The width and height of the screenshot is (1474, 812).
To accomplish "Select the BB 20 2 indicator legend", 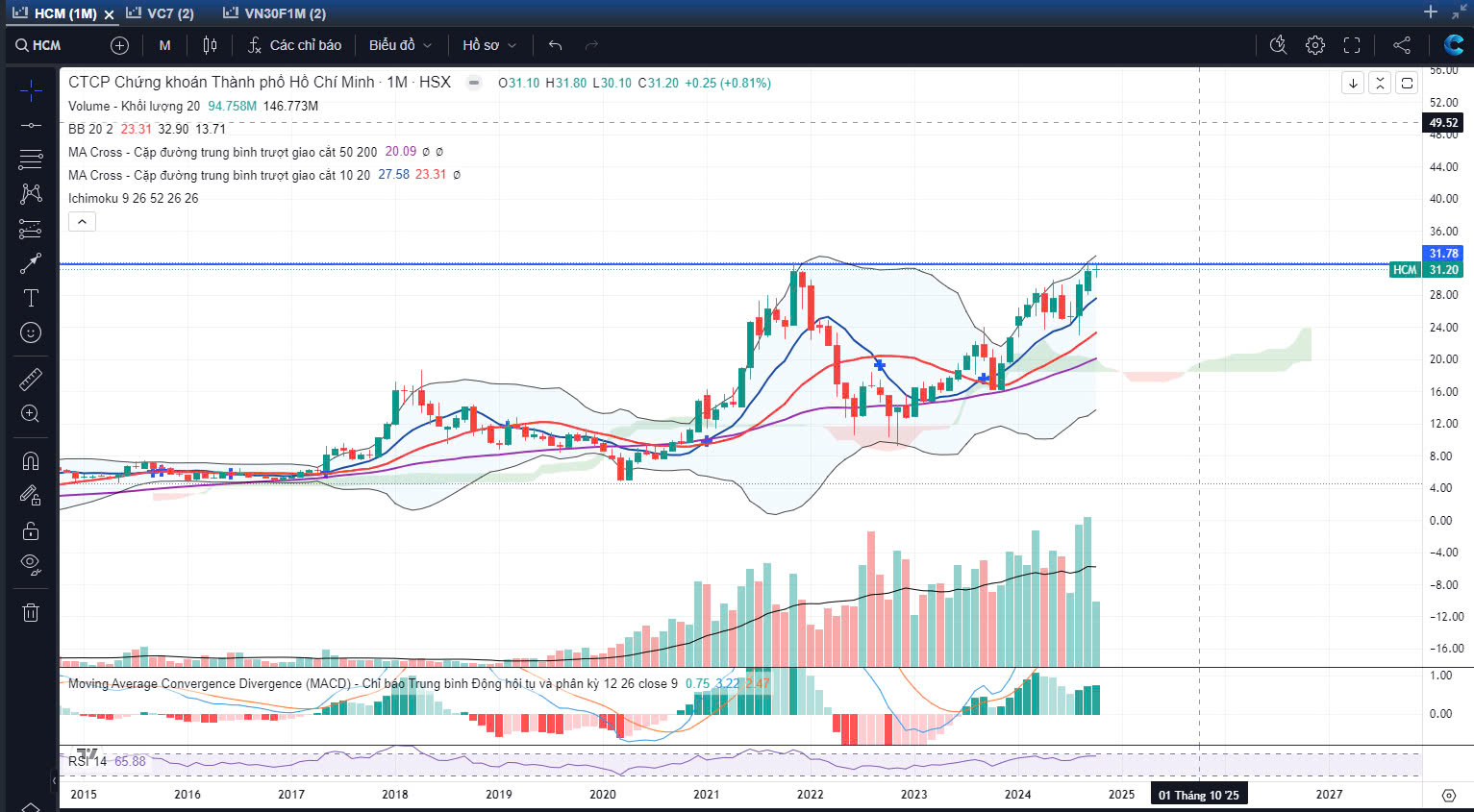I will [90, 129].
